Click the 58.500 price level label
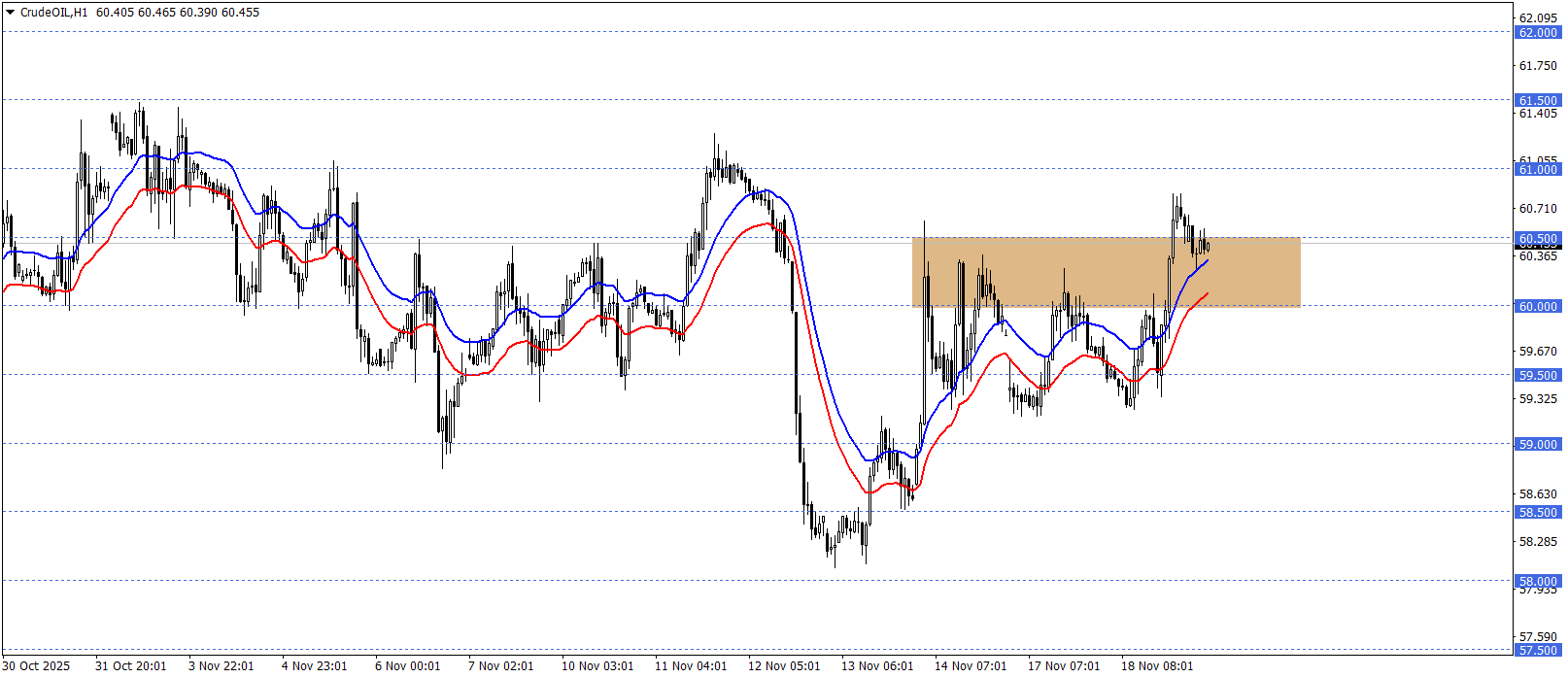The height and width of the screenshot is (678, 1568). coord(1538,512)
